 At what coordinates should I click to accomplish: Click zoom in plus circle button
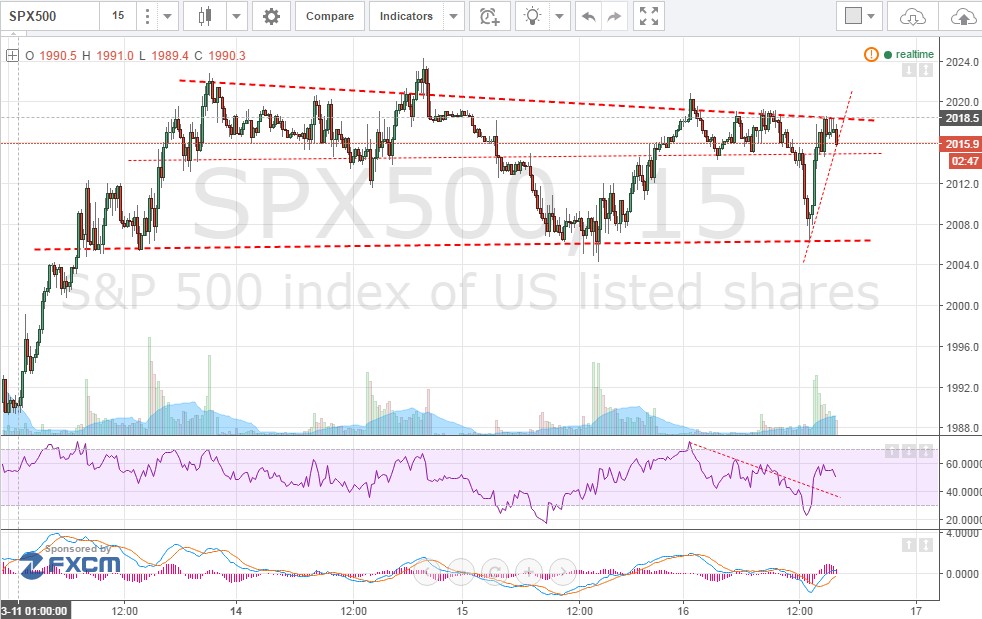pyautogui.click(x=529, y=571)
